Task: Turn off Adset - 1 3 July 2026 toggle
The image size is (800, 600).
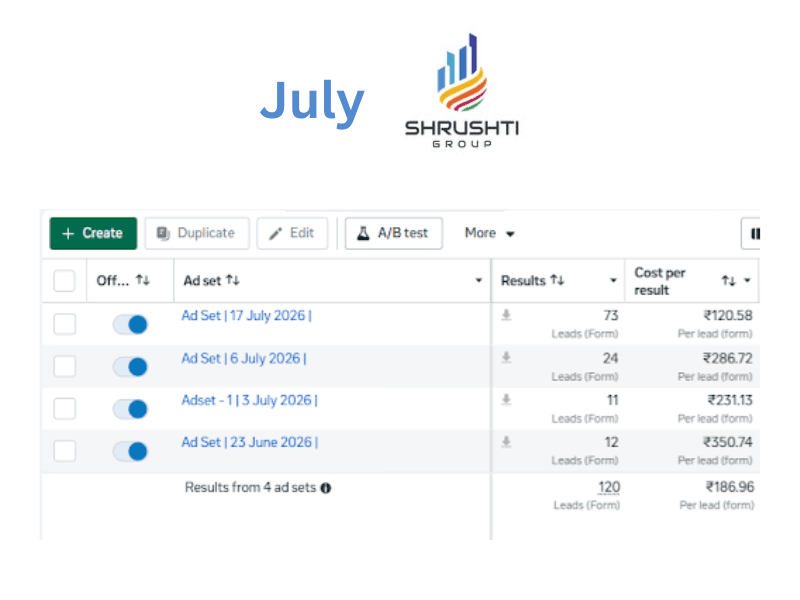Action: [x=130, y=409]
